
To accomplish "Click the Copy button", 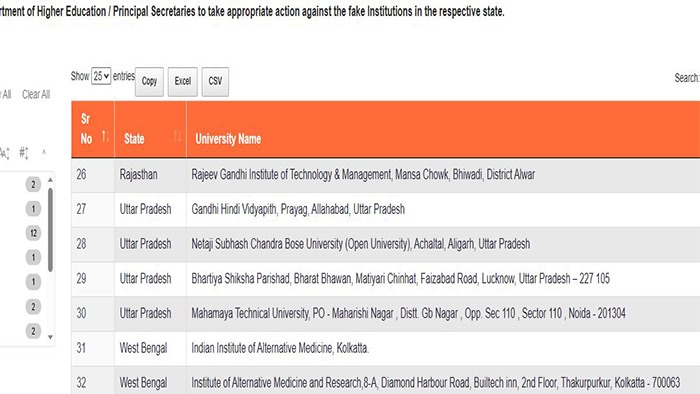I will (x=150, y=81).
